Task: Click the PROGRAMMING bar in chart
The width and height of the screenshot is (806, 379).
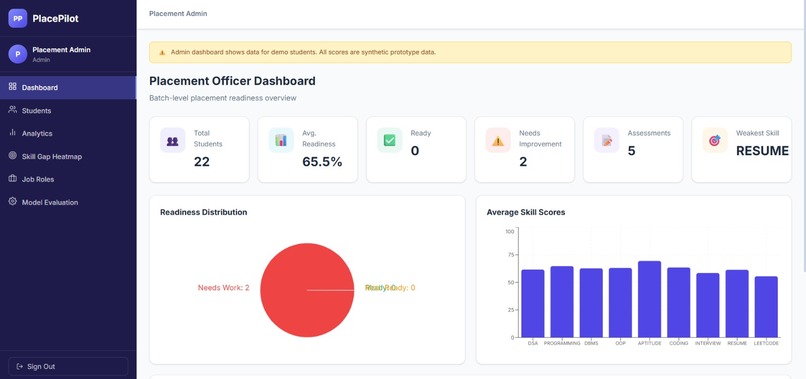Action: pos(562,302)
